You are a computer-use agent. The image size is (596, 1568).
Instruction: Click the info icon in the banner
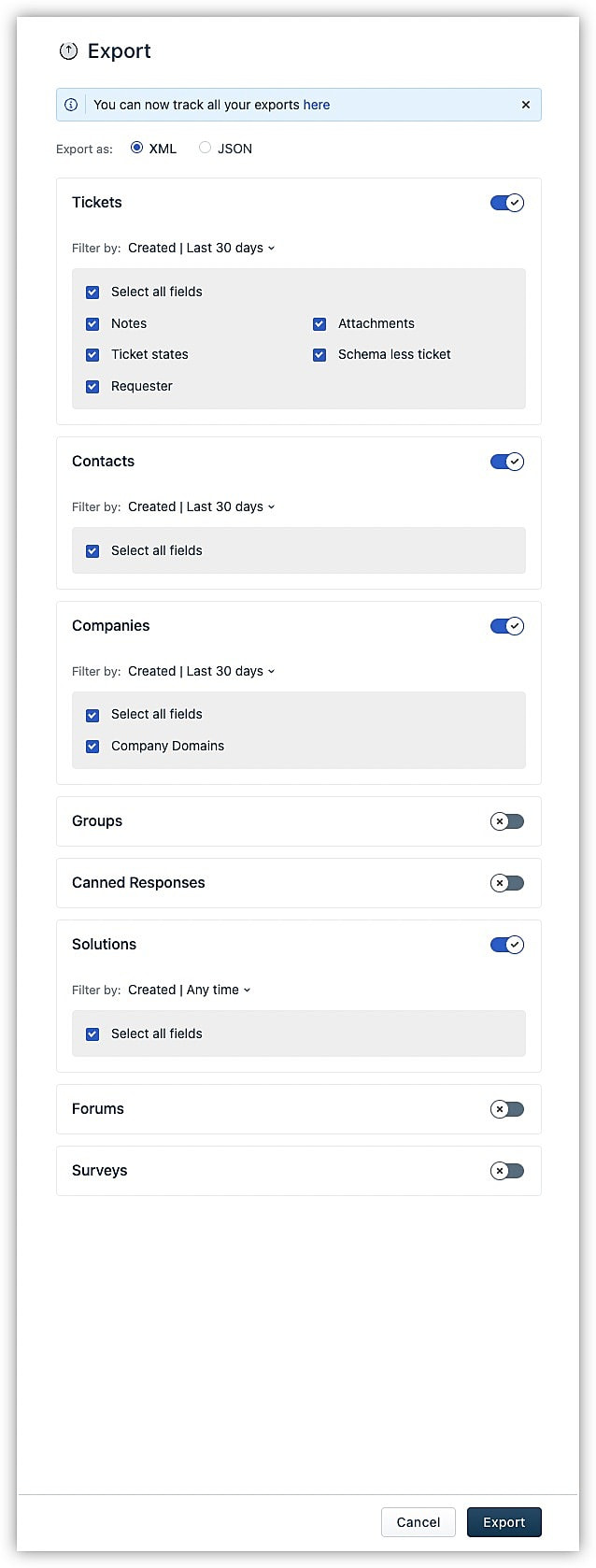pyautogui.click(x=71, y=105)
